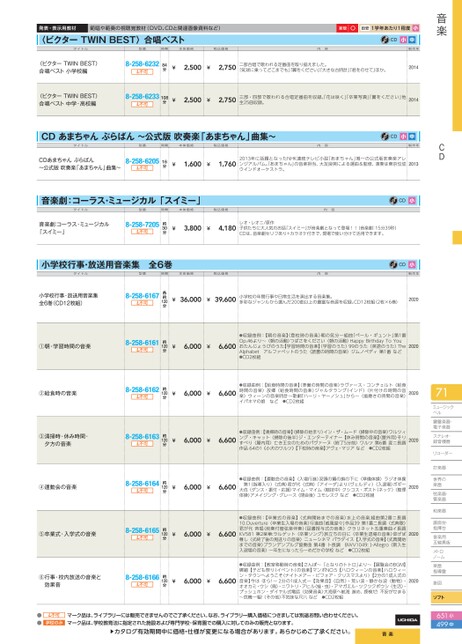This screenshot has height=644, width=462.
Task: Click the title ④運動会の音楽
Action: point(58,487)
